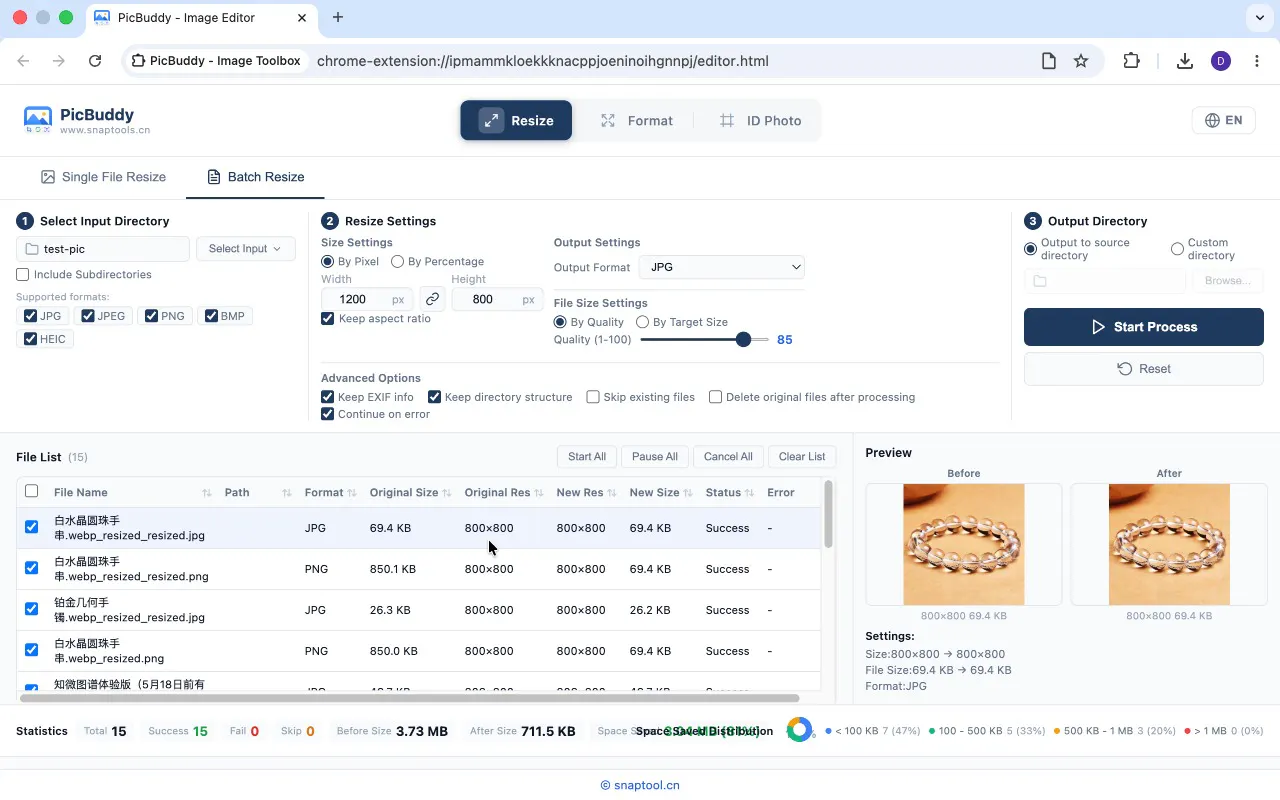Uncheck the JPG supported format
Image resolution: width=1280 pixels, height=800 pixels.
[x=30, y=316]
